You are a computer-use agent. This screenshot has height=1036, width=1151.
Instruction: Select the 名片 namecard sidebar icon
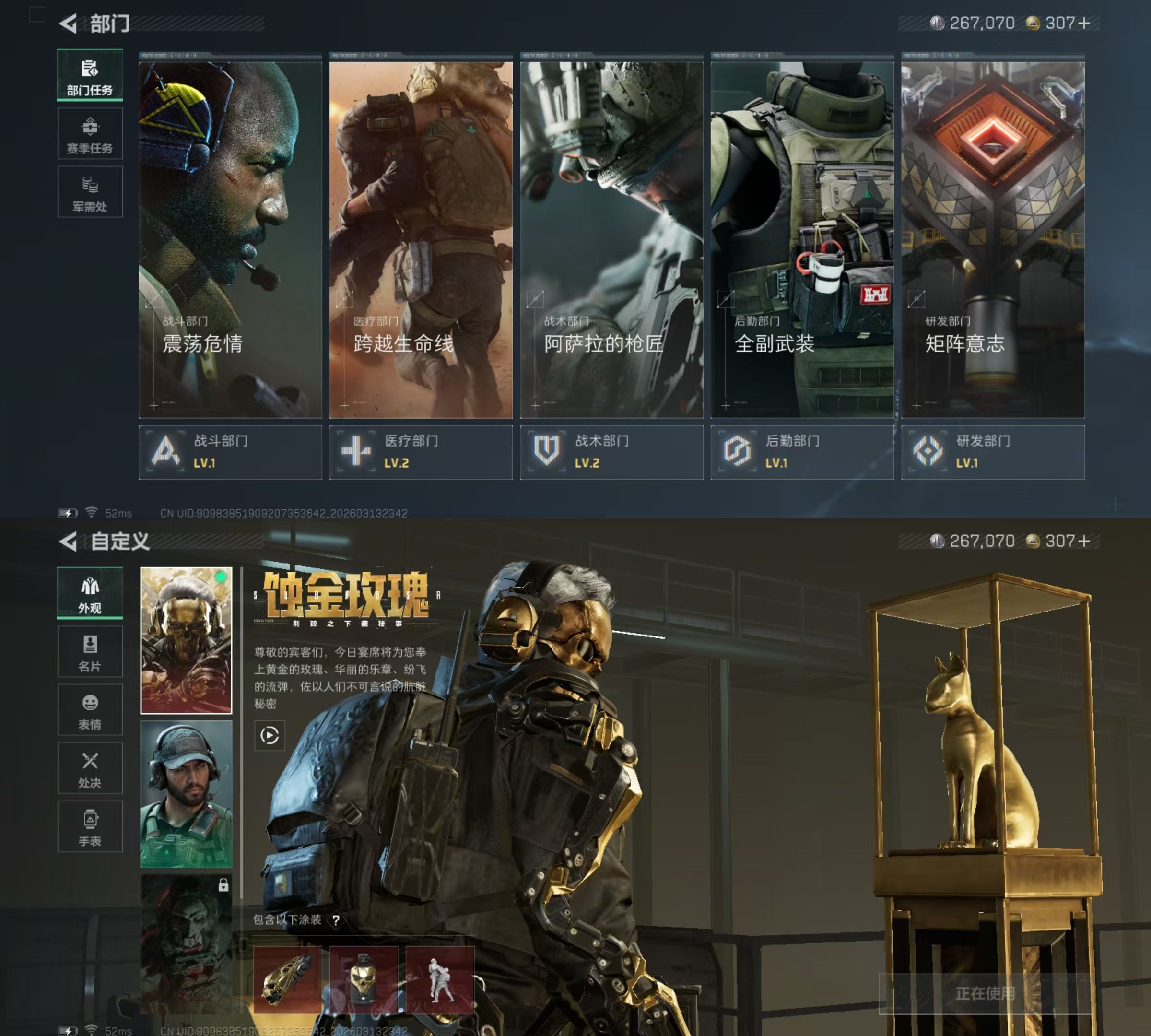(90, 652)
